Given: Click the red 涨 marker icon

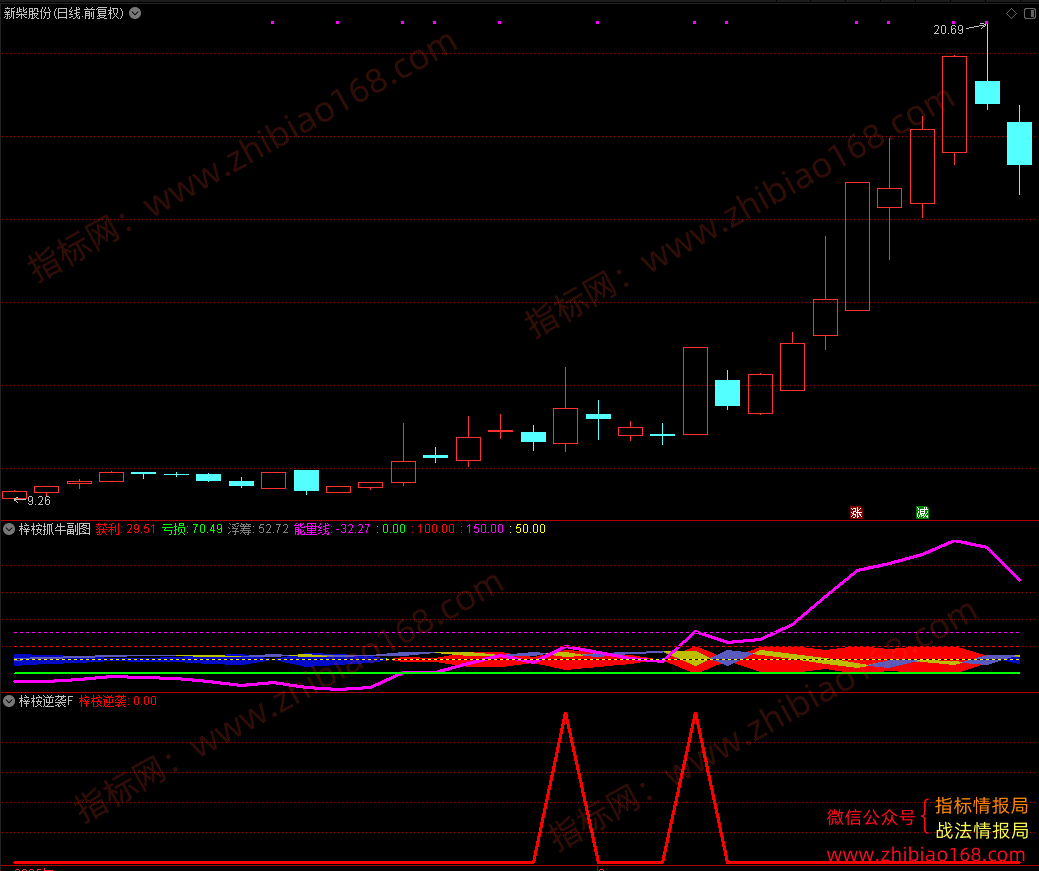Looking at the screenshot, I should [856, 512].
